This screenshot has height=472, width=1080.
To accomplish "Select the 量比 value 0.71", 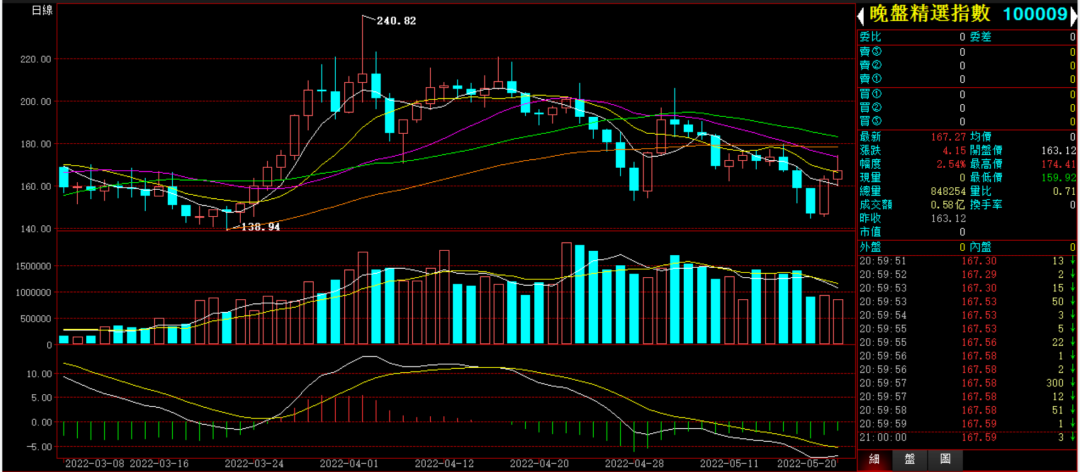I will pos(1065,191).
